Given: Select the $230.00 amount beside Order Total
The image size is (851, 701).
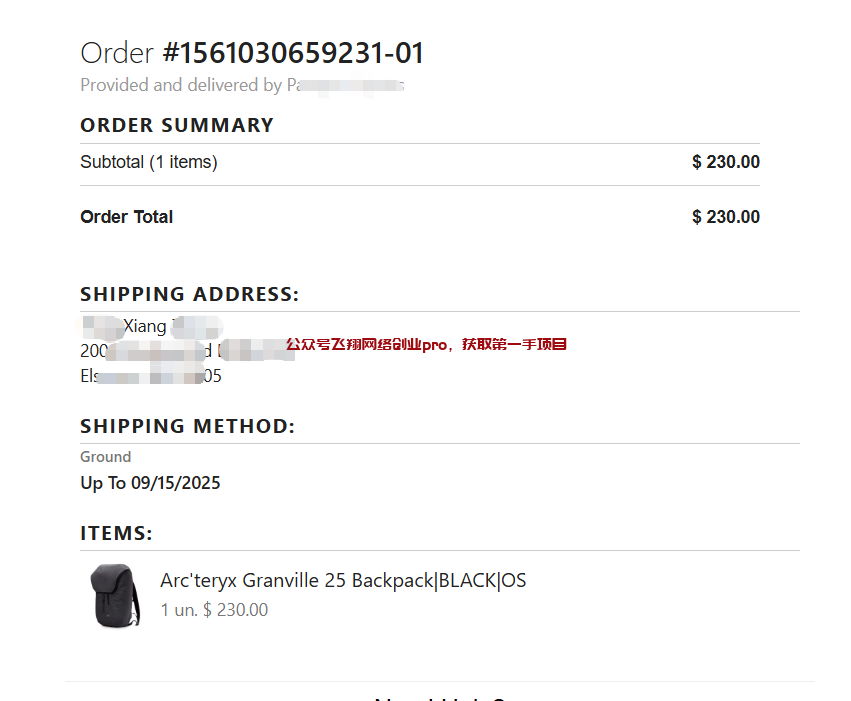Looking at the screenshot, I should (x=725, y=217).
